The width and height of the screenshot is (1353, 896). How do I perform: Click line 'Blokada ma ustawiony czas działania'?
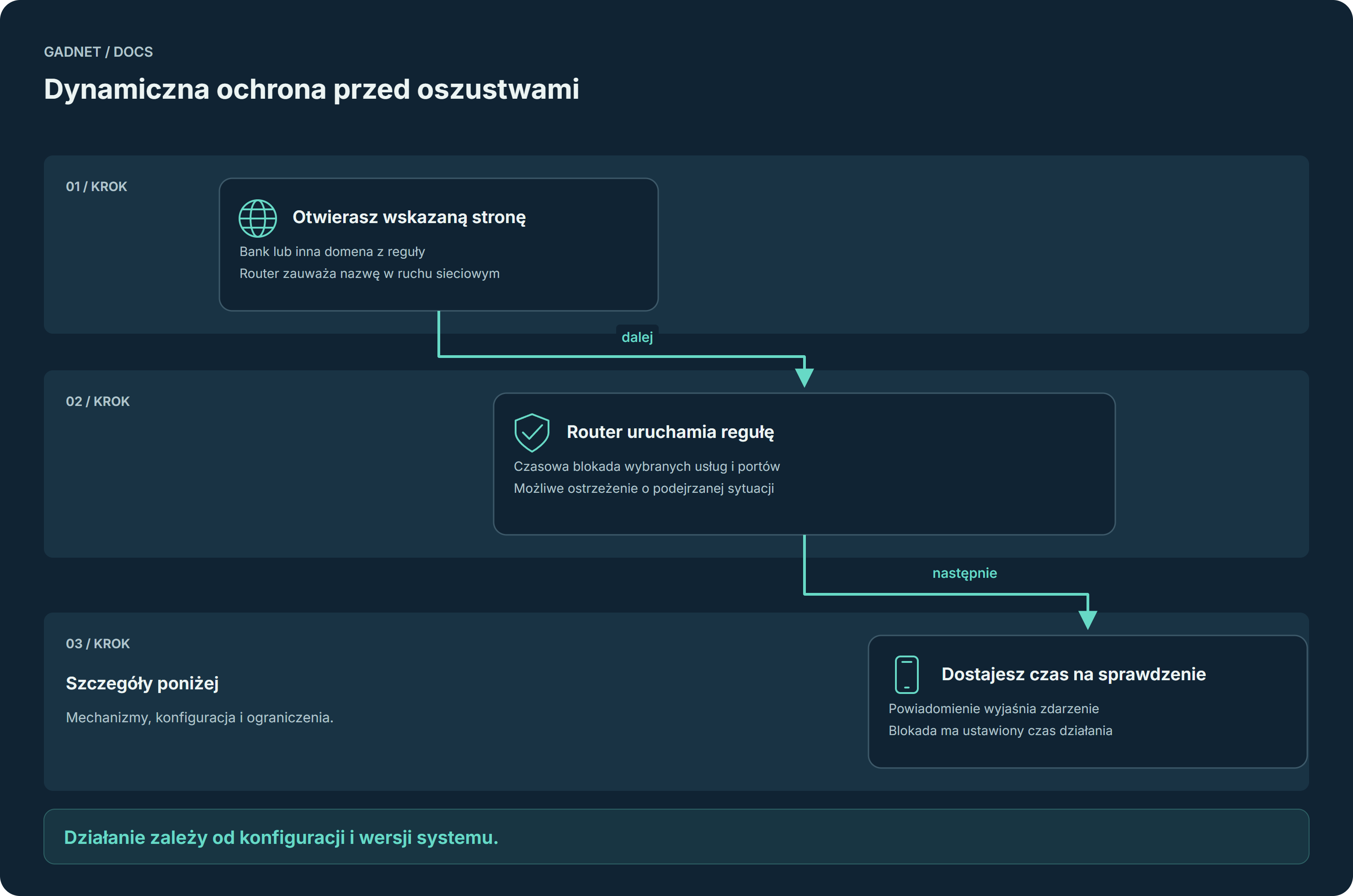coord(1000,731)
